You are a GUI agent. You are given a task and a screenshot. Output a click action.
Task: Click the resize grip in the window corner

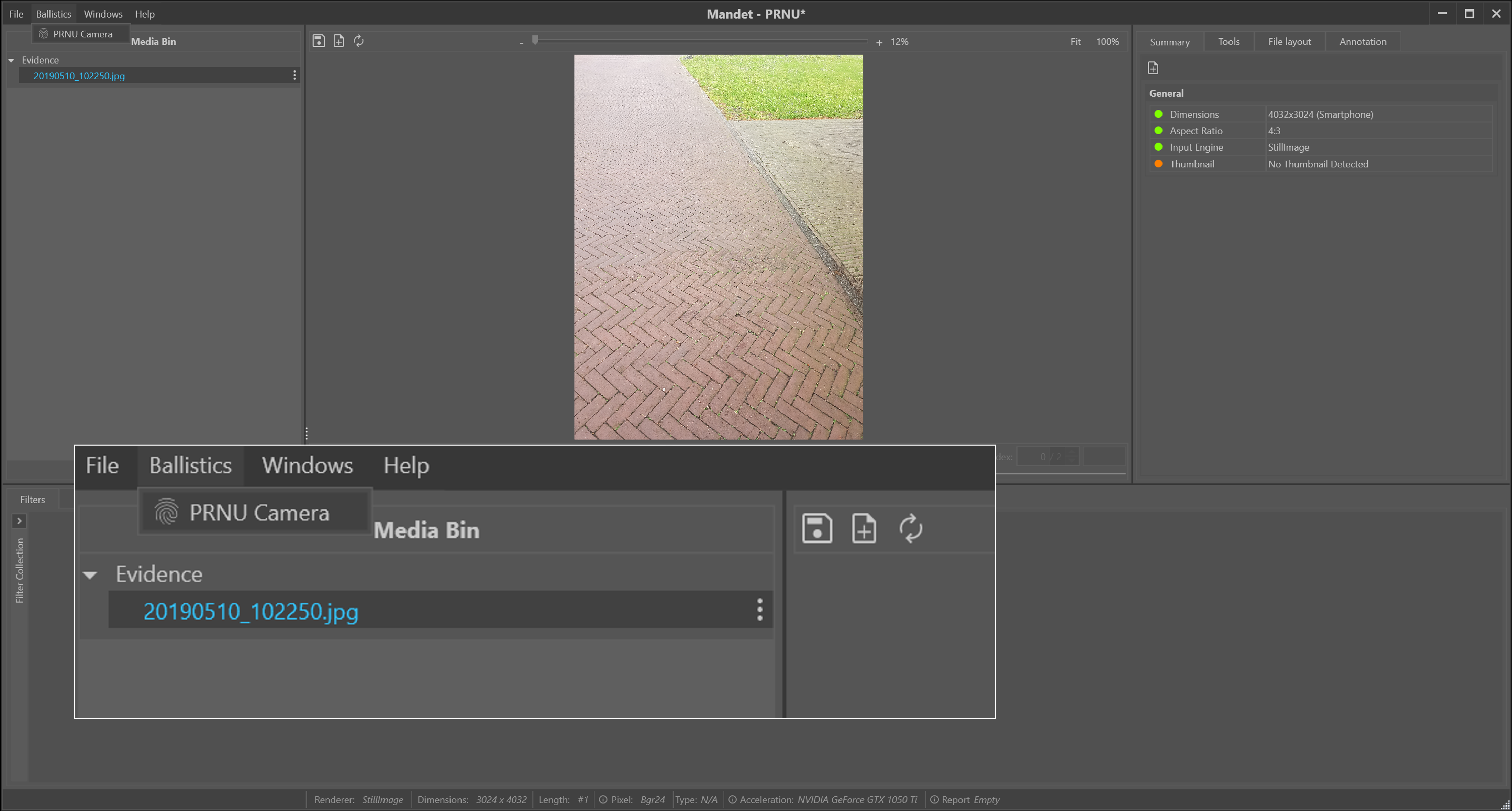1505,805
